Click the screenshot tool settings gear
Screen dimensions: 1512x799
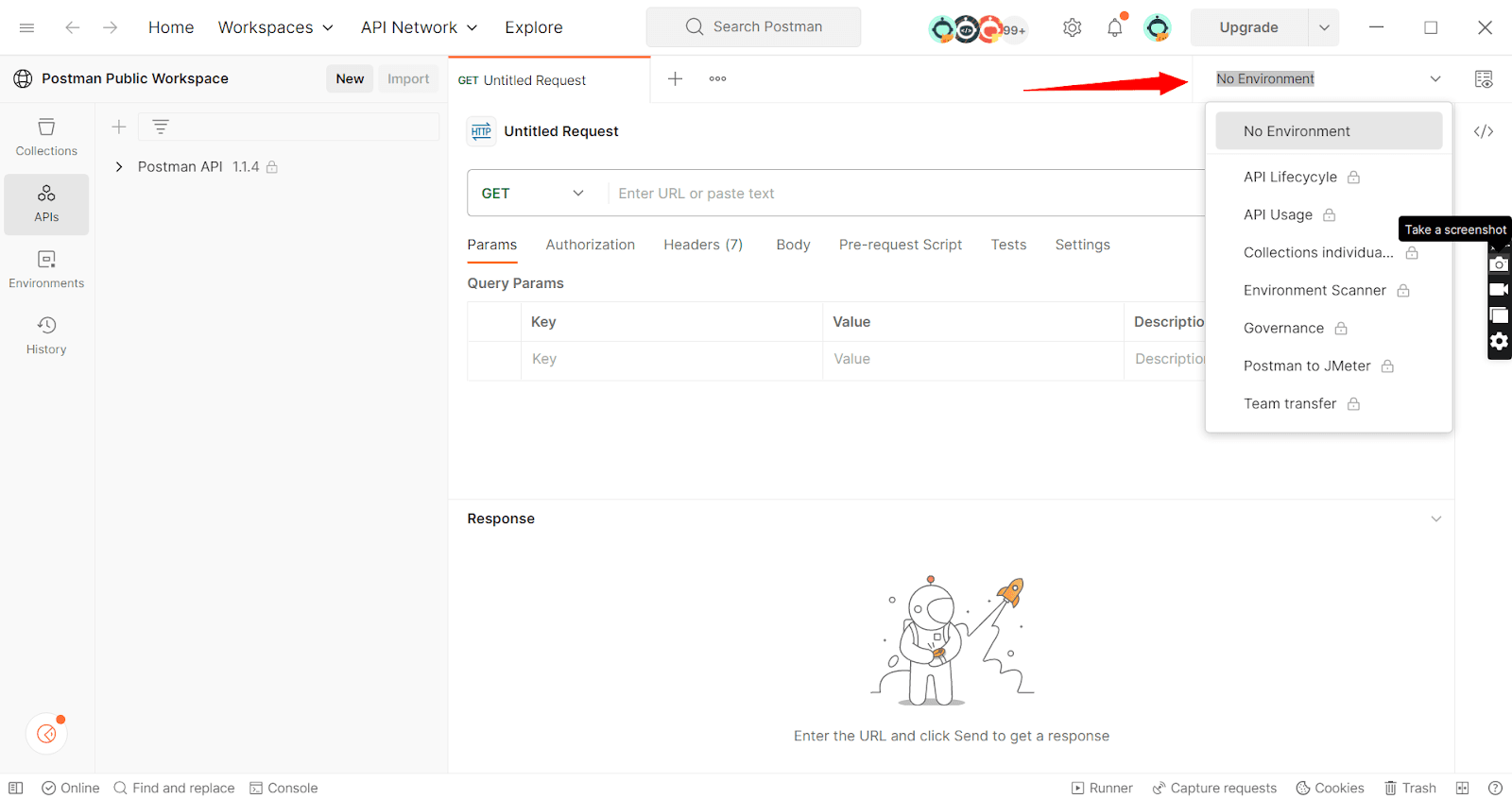1499,341
